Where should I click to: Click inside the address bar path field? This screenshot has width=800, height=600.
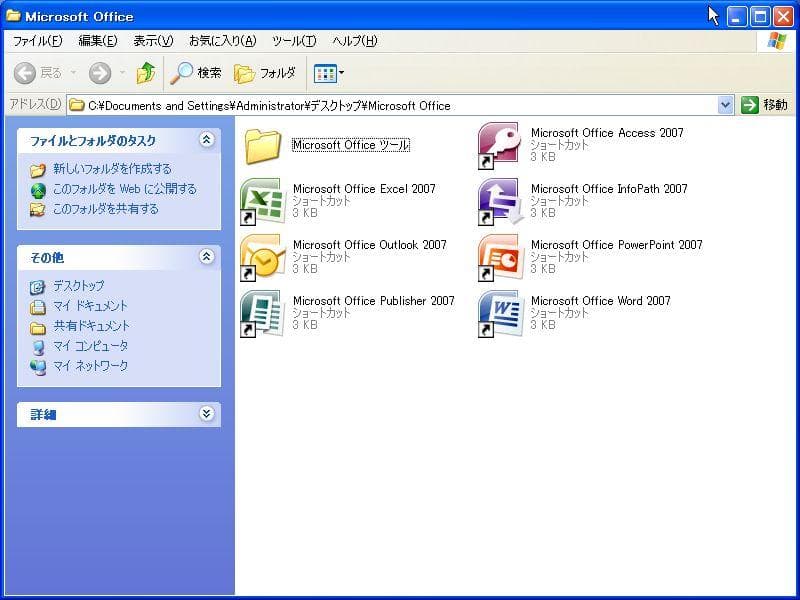[400, 104]
